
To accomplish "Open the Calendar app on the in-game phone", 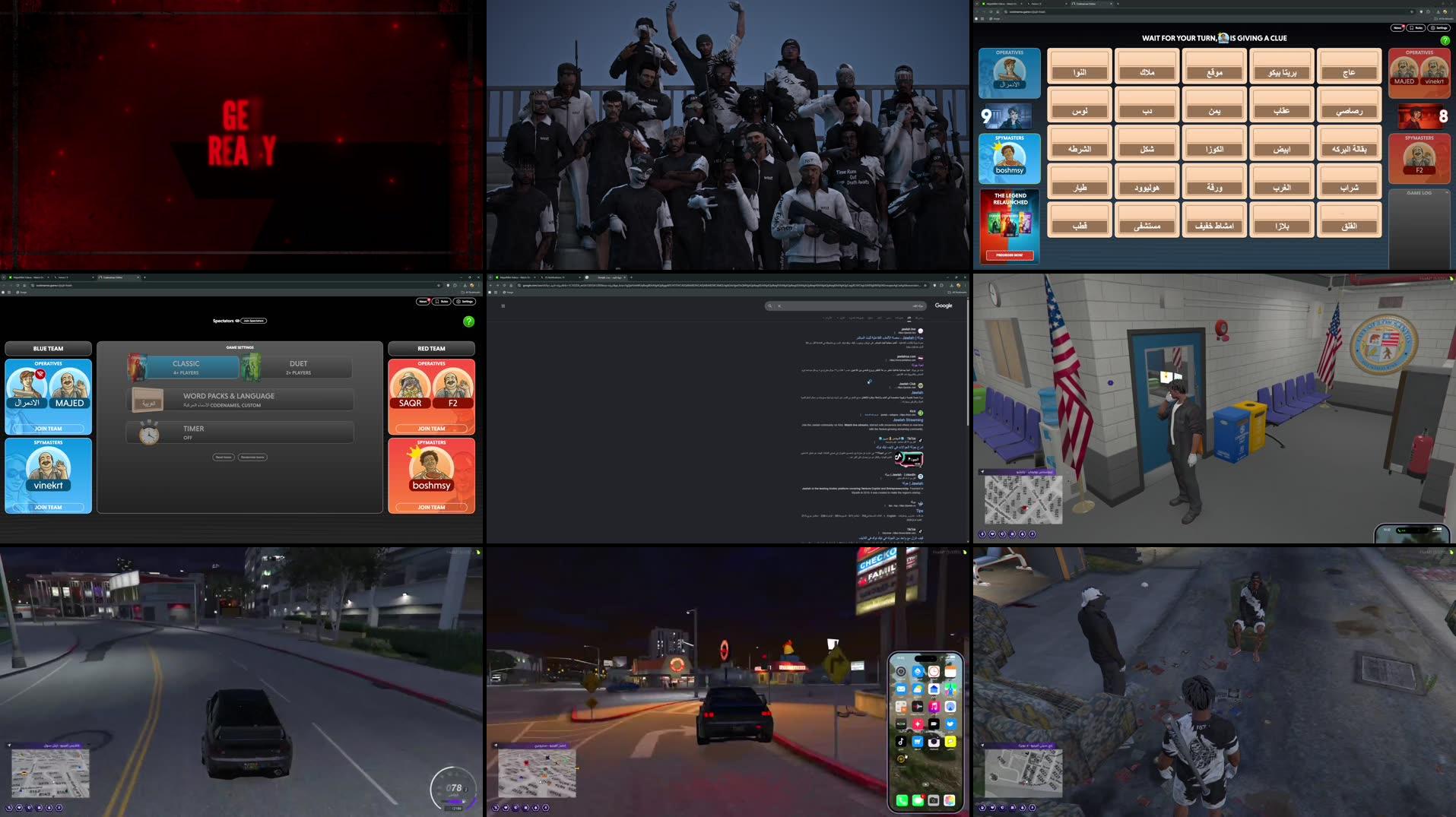I will click(x=950, y=671).
